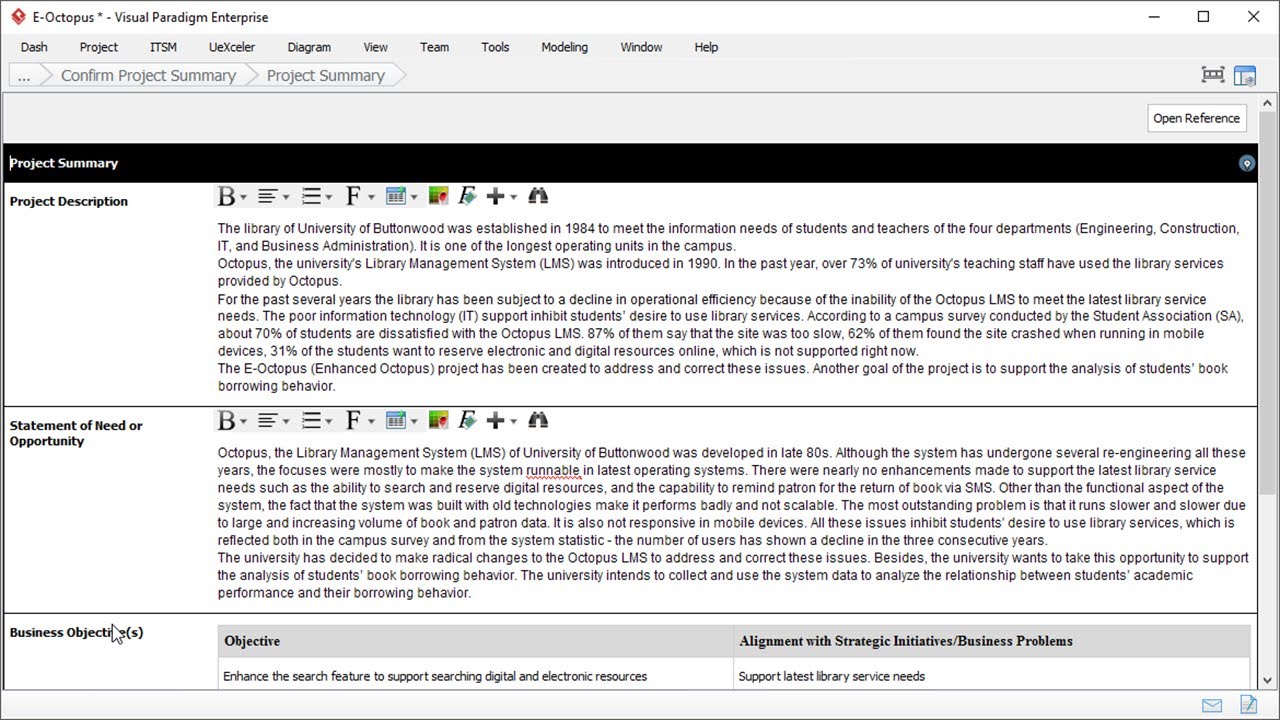
Task: Minimize the Visual Paradigm window
Action: point(1153,17)
